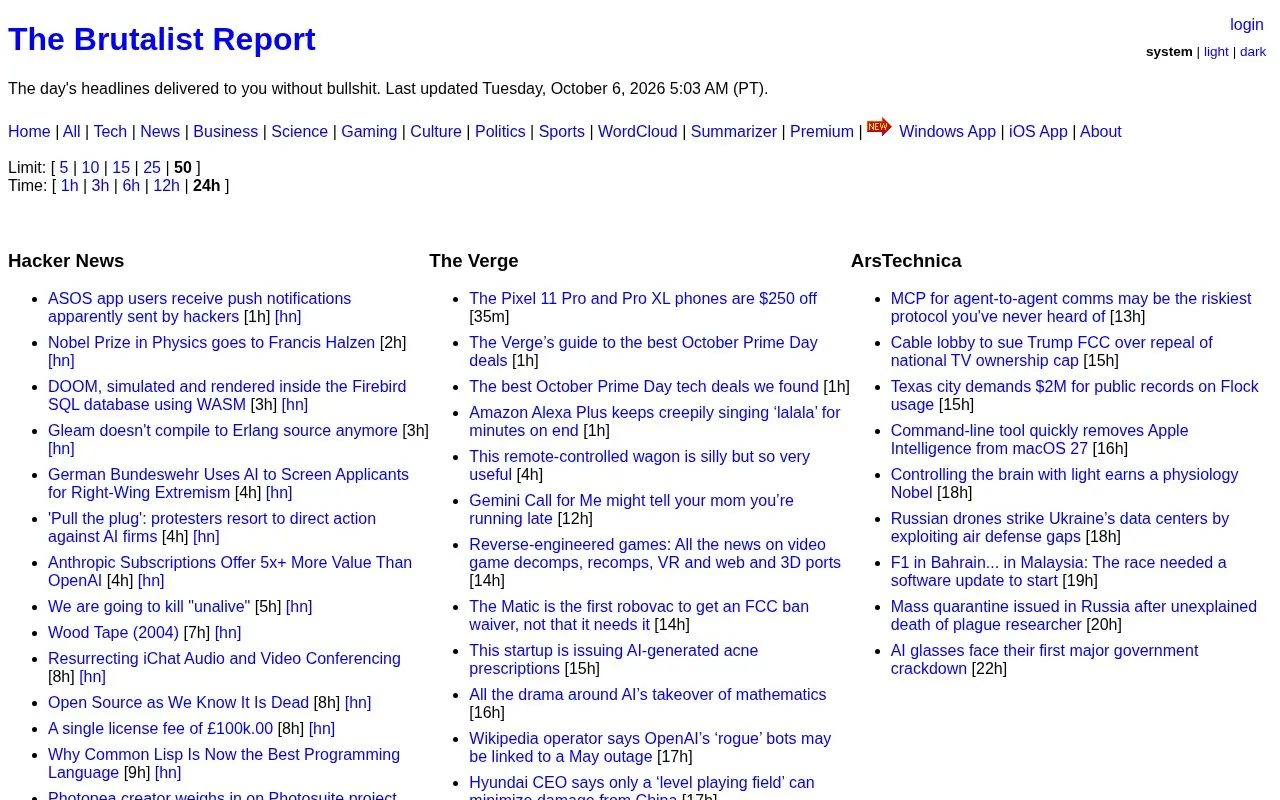This screenshot has width=1280, height=800.
Task: Switch theme to dark
Action: (x=1253, y=52)
